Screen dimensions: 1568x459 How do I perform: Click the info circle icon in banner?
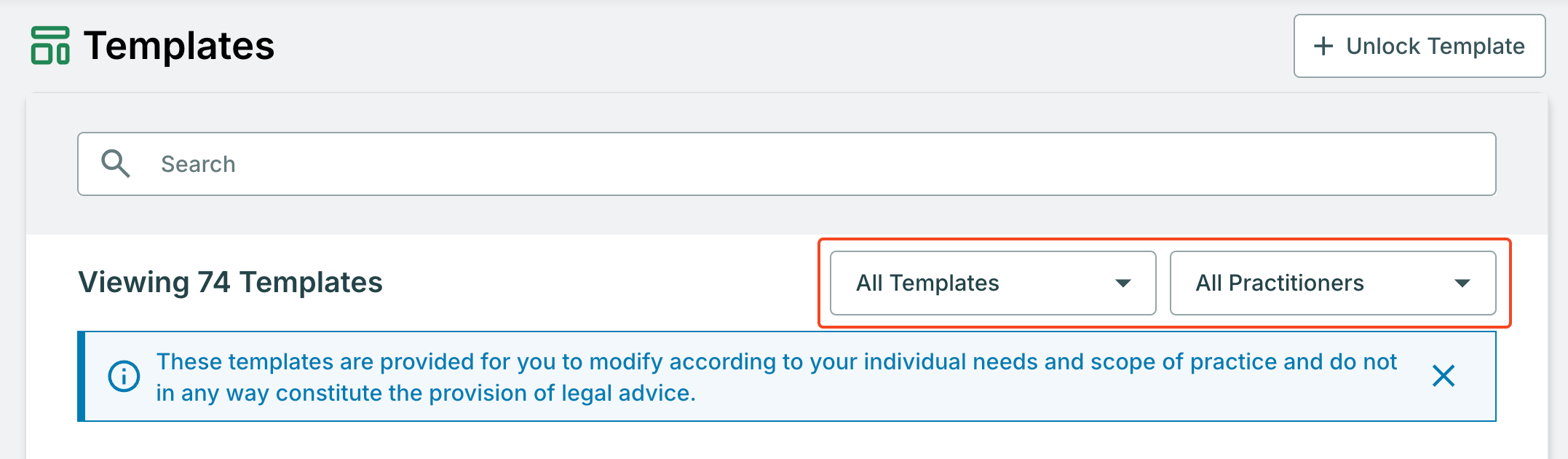coord(124,377)
